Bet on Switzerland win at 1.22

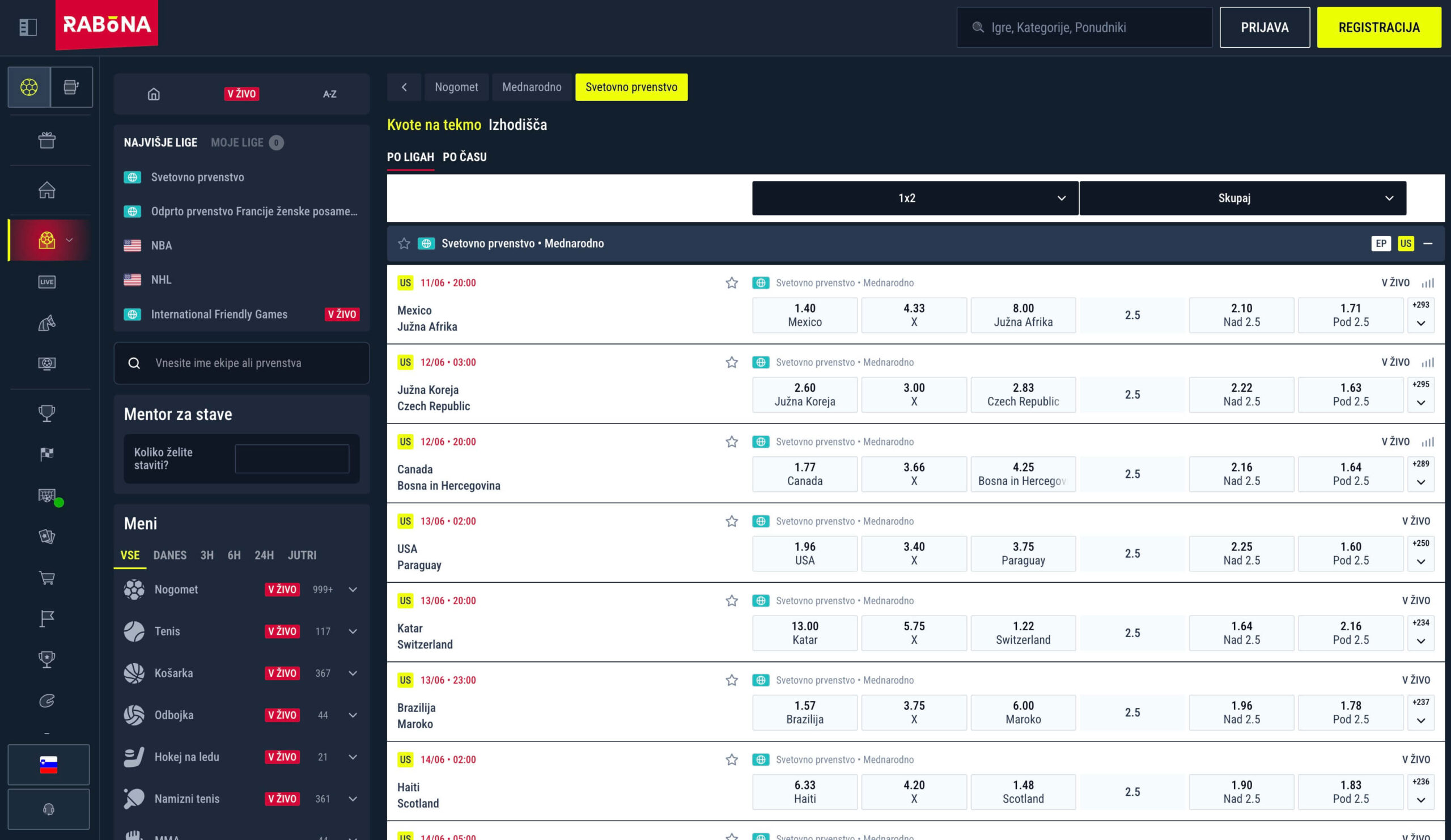(x=1023, y=633)
